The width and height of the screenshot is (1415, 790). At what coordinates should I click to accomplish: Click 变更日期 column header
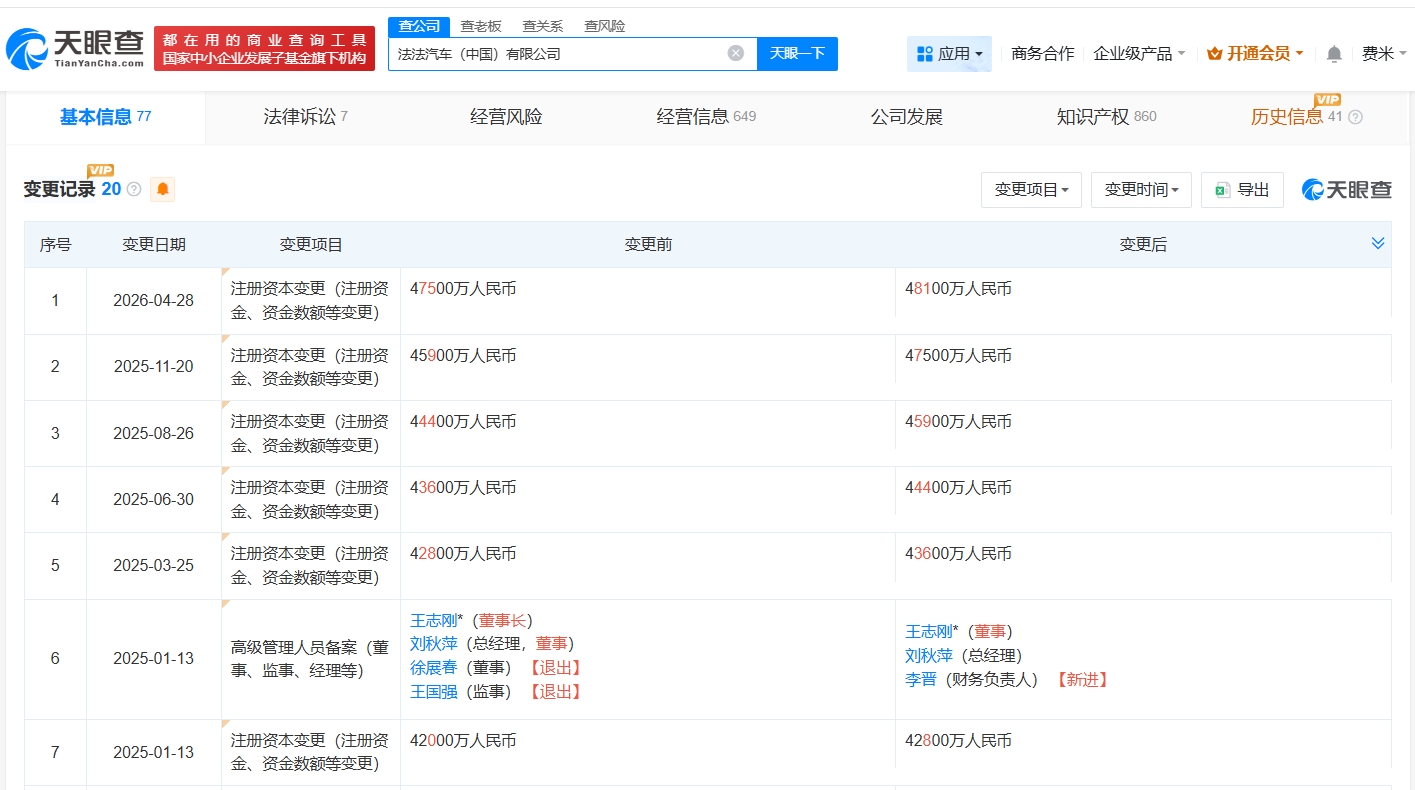tap(154, 245)
